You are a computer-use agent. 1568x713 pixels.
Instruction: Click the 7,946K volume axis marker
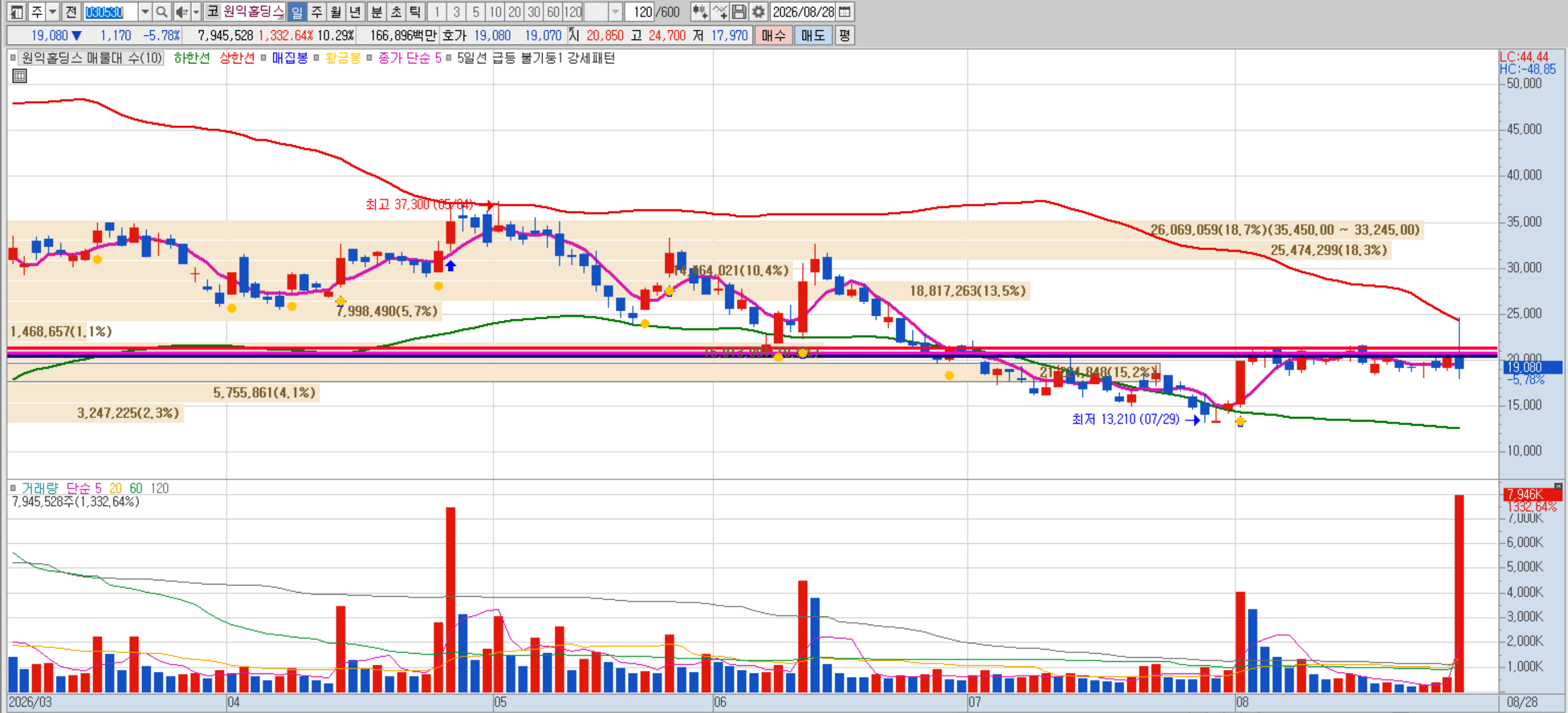tap(1532, 494)
